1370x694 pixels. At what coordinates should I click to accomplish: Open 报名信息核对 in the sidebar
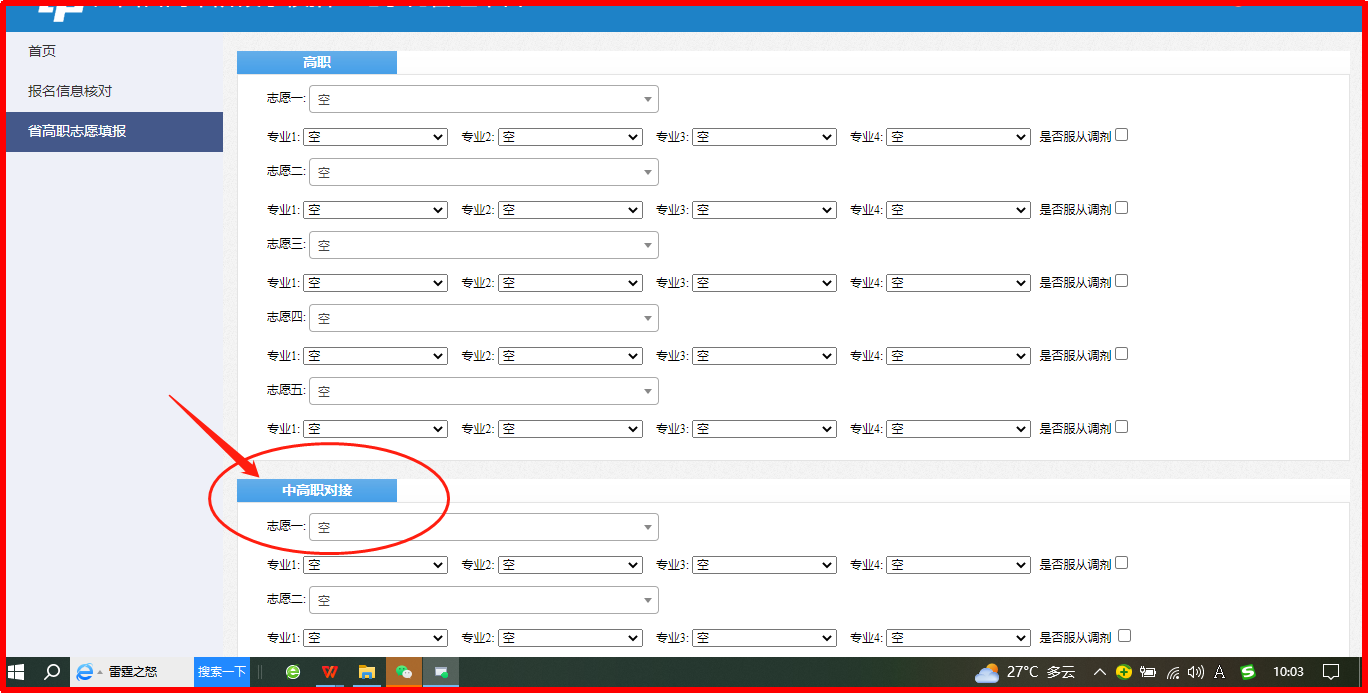point(70,91)
